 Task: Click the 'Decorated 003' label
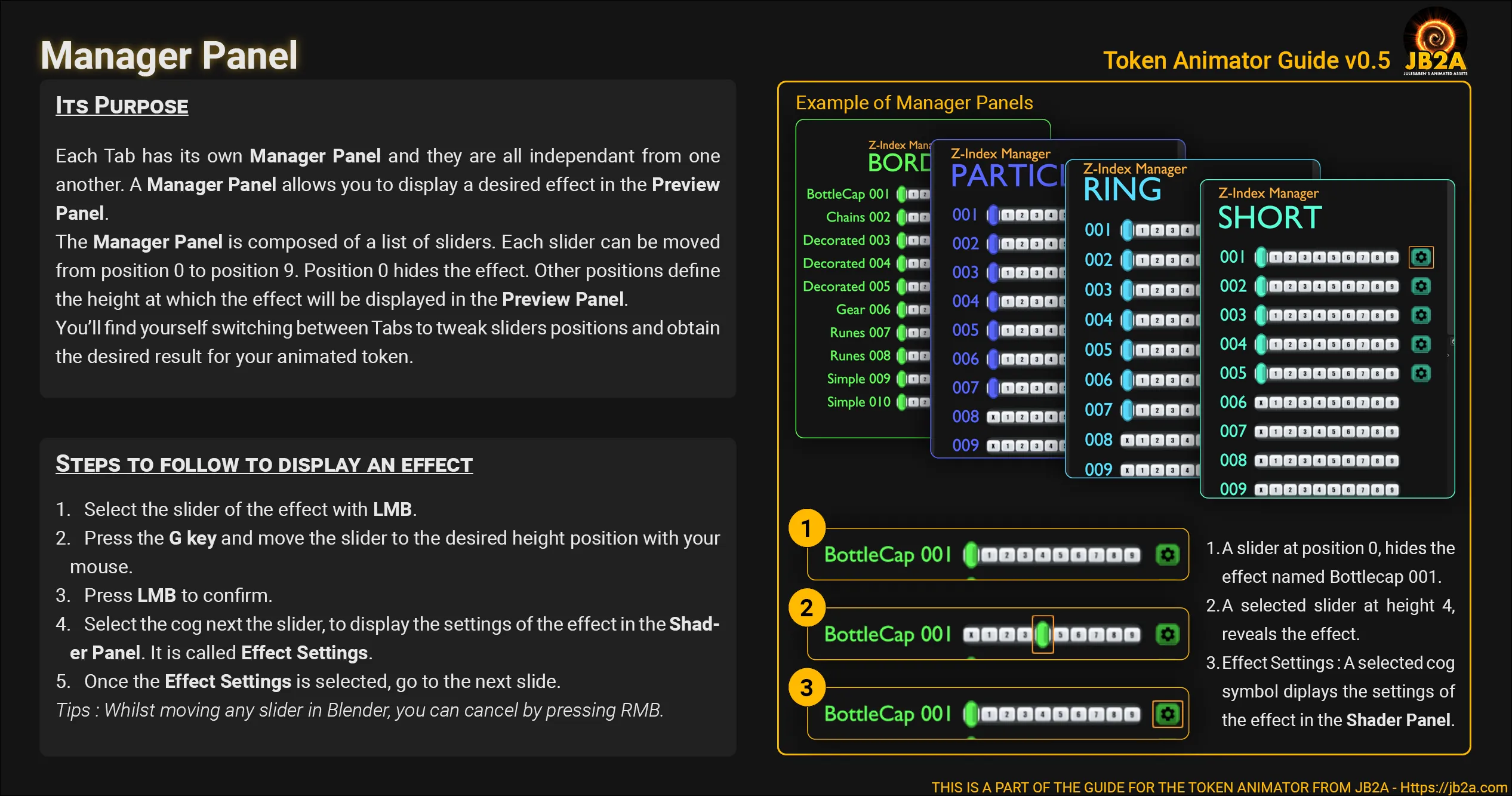coord(846,240)
